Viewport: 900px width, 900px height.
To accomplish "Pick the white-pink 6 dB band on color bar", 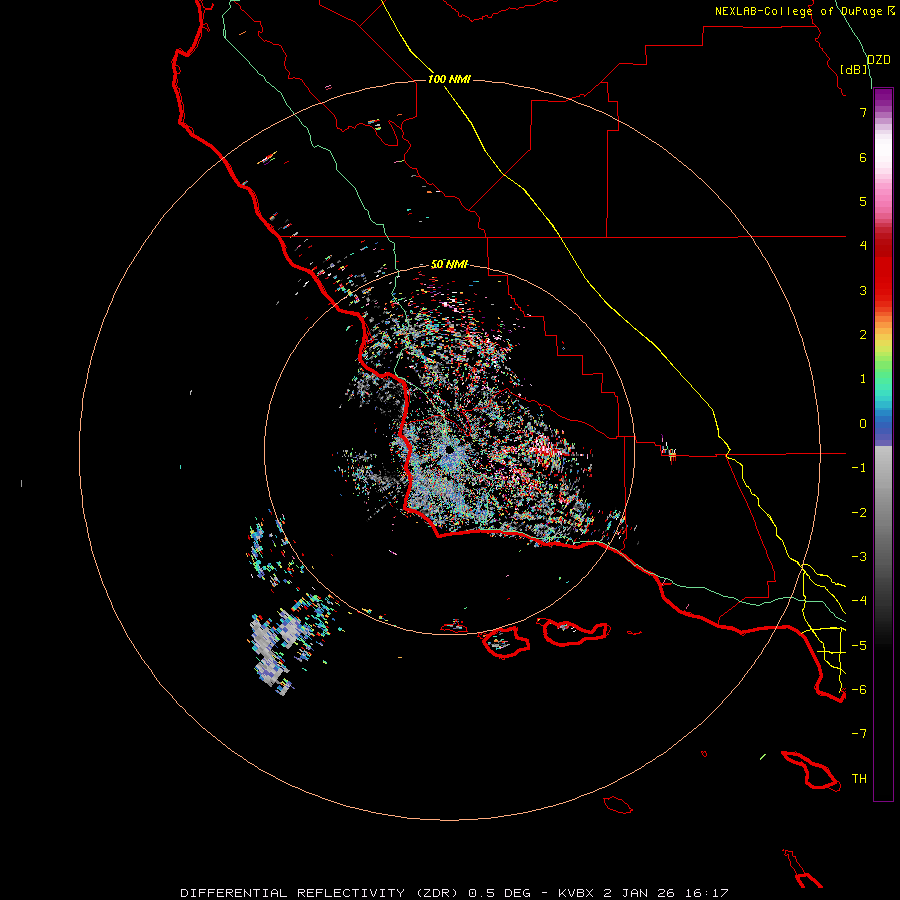I will (x=883, y=157).
